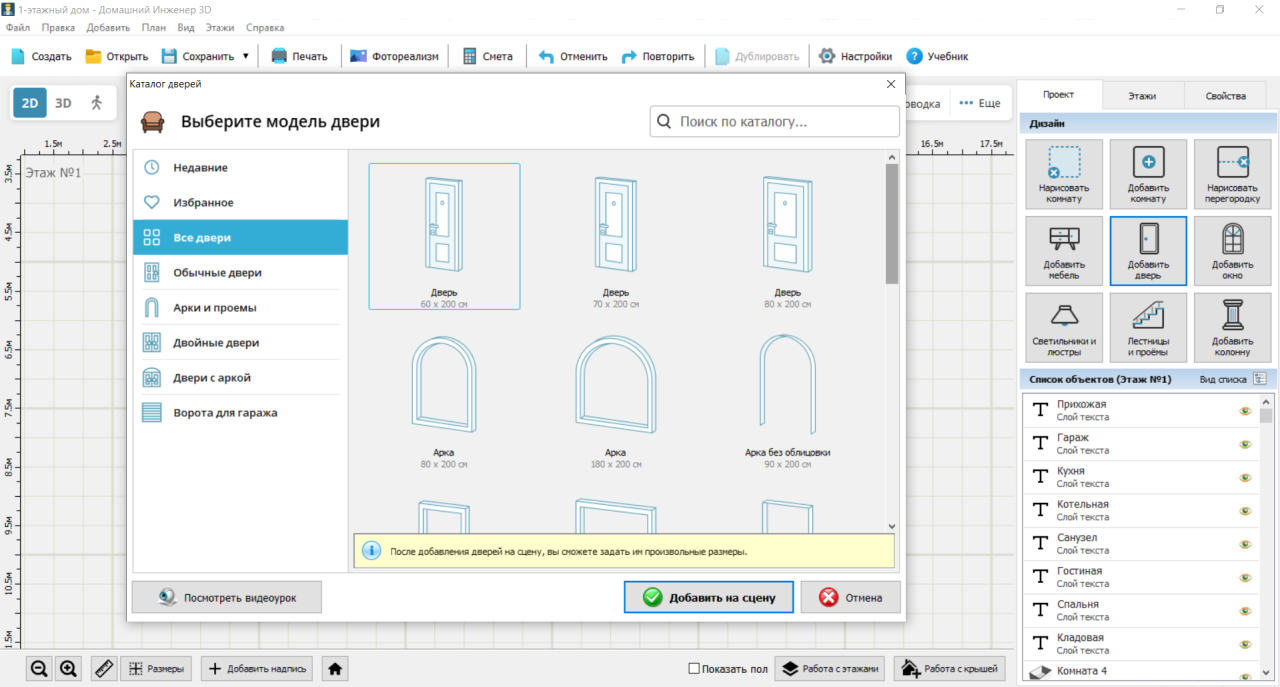
Task: Open the Лестницы и проёмы tool
Action: pos(1148,327)
